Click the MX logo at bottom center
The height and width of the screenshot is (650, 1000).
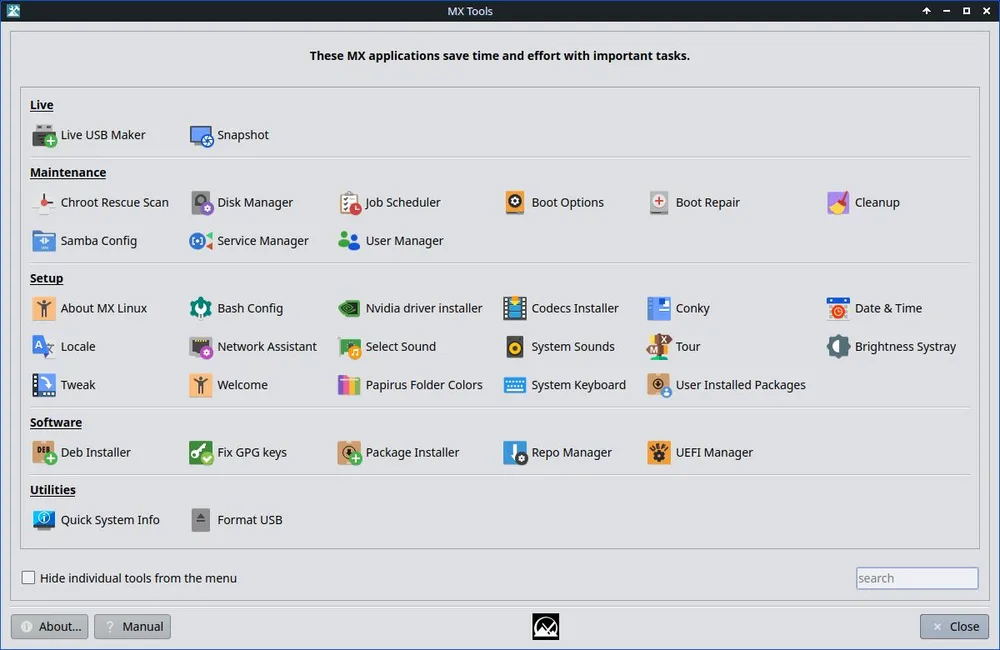546,627
